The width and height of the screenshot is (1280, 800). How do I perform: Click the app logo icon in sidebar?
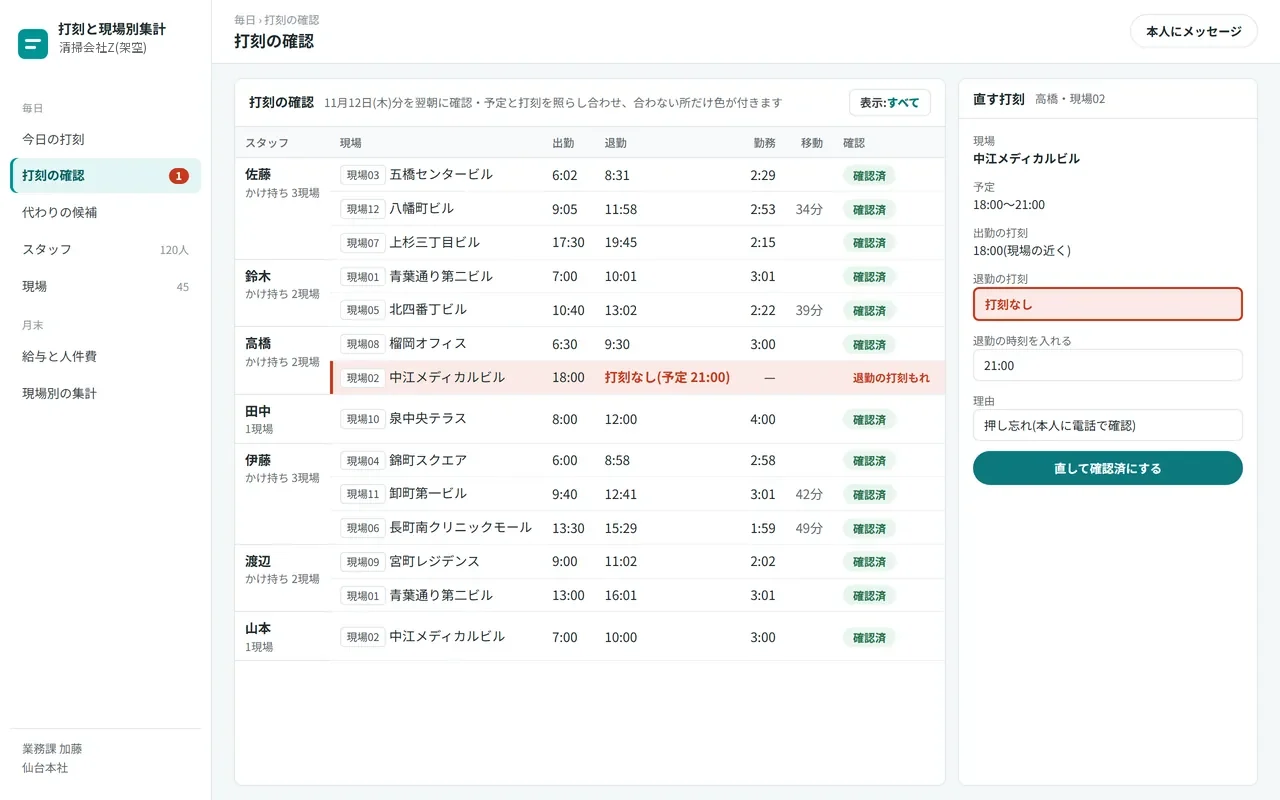pos(33,44)
